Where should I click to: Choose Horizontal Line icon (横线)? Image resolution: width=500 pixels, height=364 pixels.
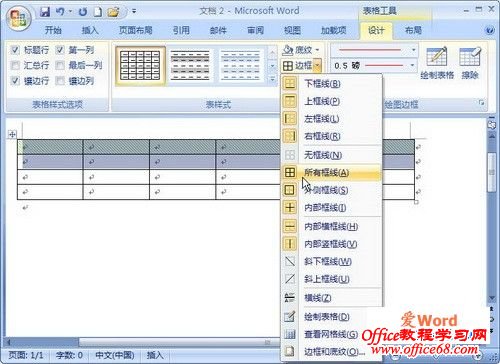pyautogui.click(x=290, y=298)
